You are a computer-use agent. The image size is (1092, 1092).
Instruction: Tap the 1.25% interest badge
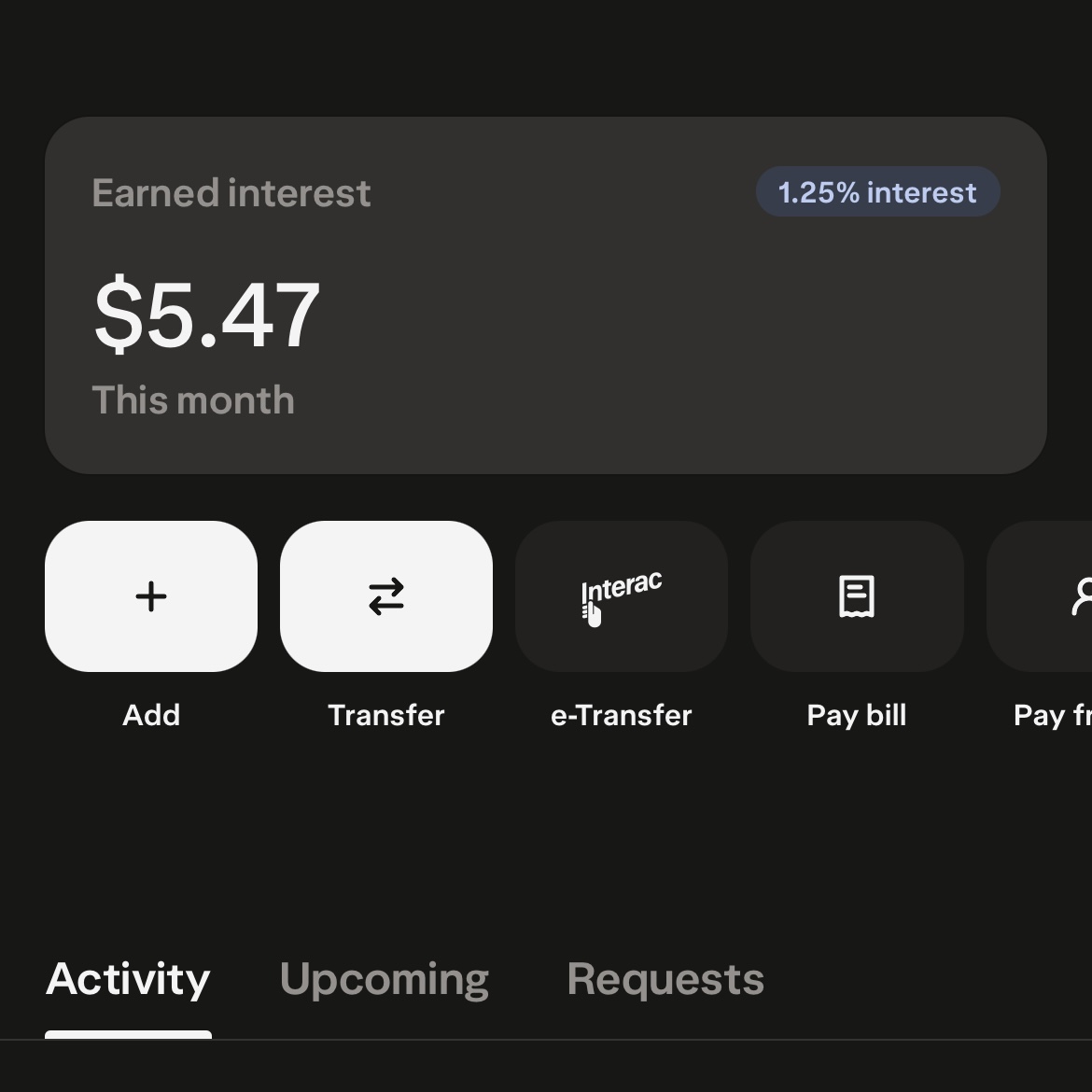click(x=877, y=192)
